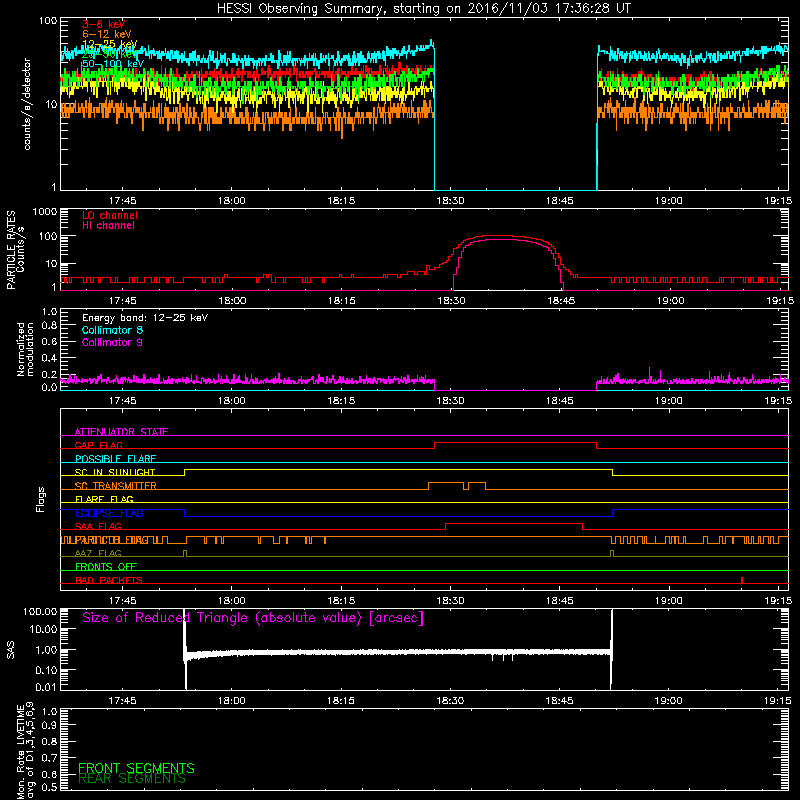Image resolution: width=800 pixels, height=800 pixels.
Task: Select the "SAA FLAG" label
Action: coord(98,526)
